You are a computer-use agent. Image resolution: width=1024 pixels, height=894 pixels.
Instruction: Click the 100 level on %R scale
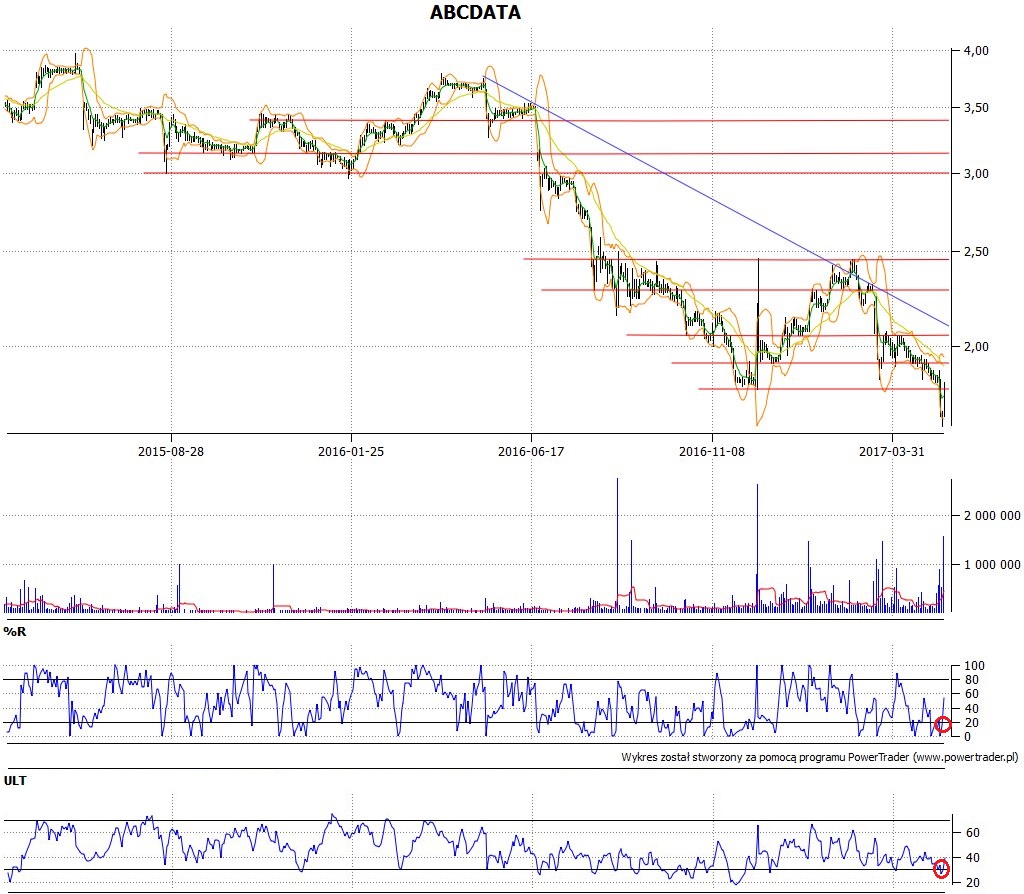(974, 666)
